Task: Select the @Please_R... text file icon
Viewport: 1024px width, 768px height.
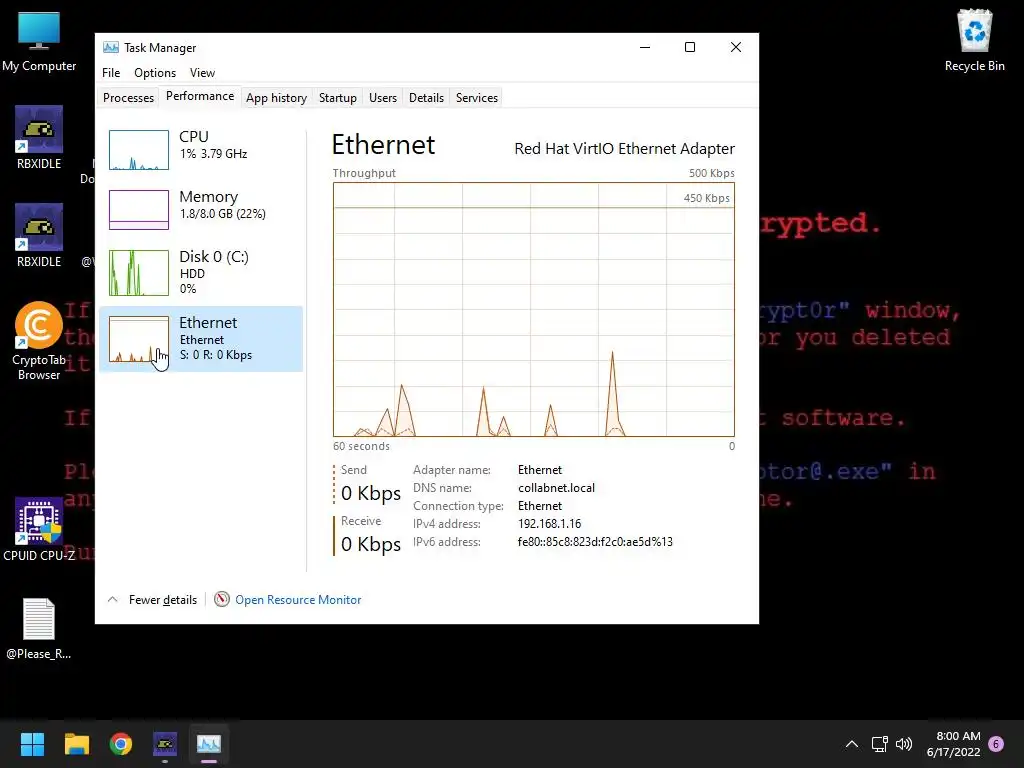Action: 39,629
